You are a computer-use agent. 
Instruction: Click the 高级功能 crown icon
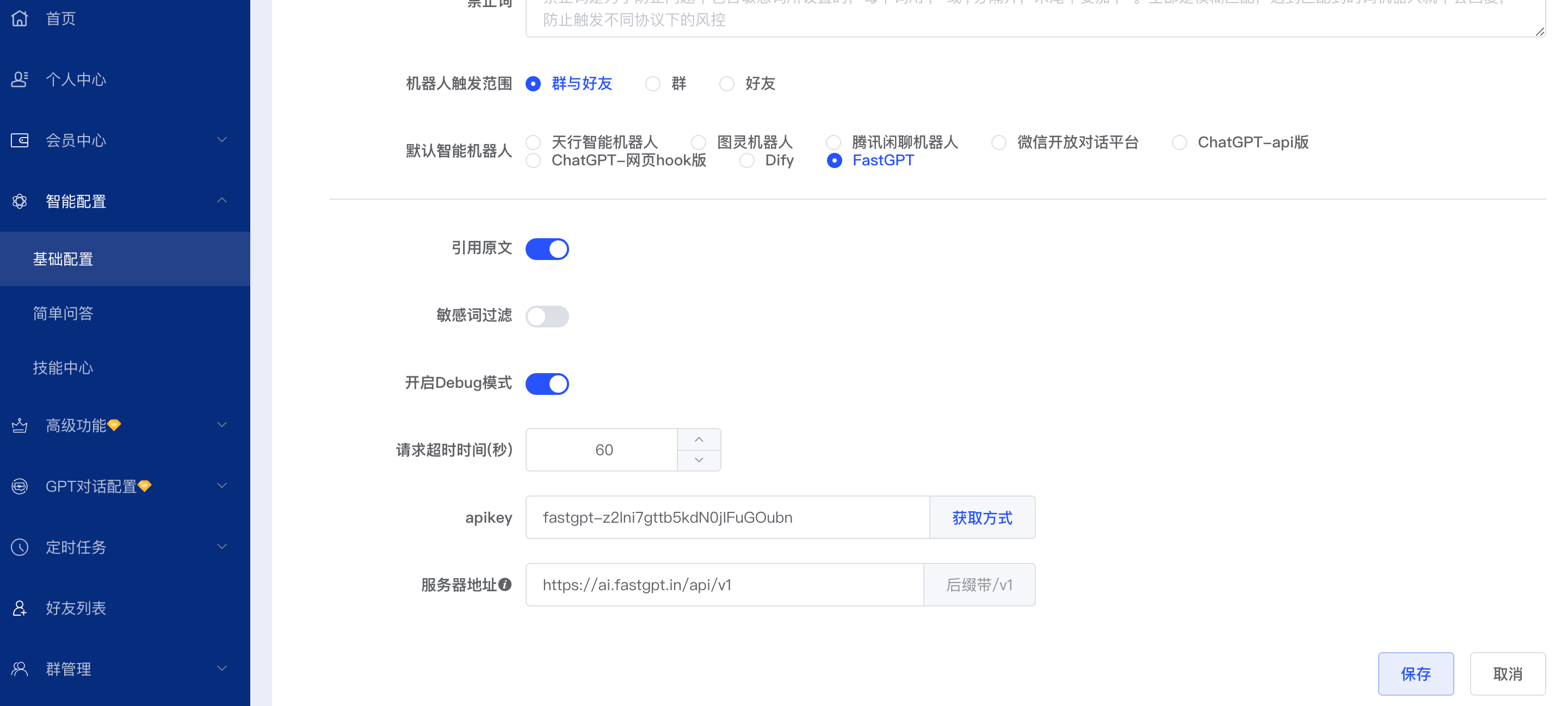[20, 425]
